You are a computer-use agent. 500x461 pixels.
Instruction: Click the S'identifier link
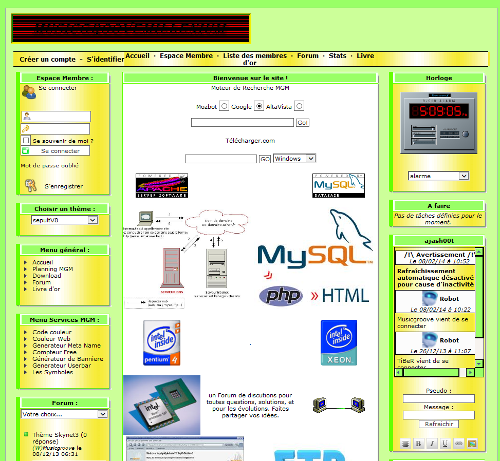pyautogui.click(x=105, y=59)
